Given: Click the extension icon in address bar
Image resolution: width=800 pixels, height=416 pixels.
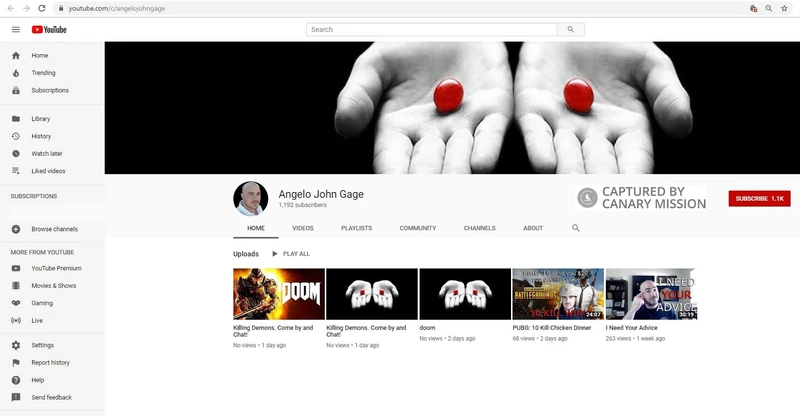Looking at the screenshot, I should (x=753, y=8).
